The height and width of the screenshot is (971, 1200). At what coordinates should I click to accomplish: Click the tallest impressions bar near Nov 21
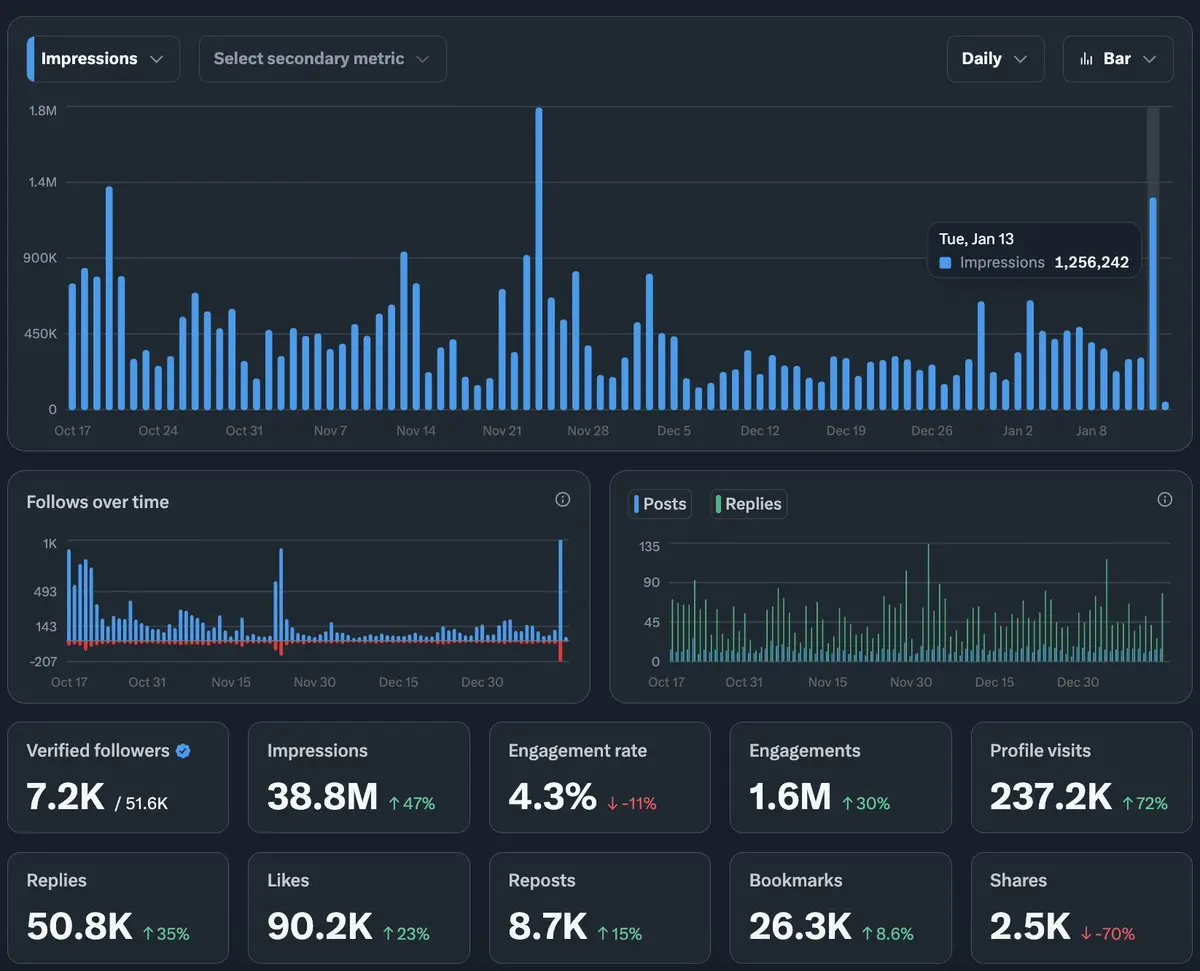(x=539, y=258)
